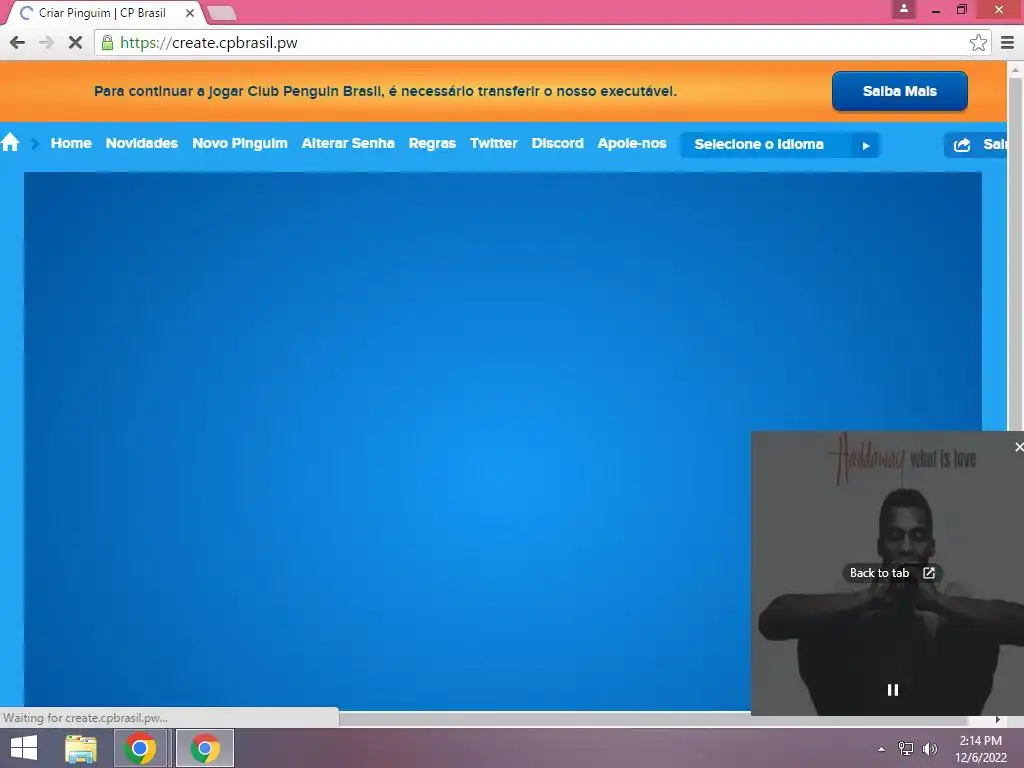1024x768 pixels.
Task: Click the browser forward arrow
Action: tap(46, 43)
